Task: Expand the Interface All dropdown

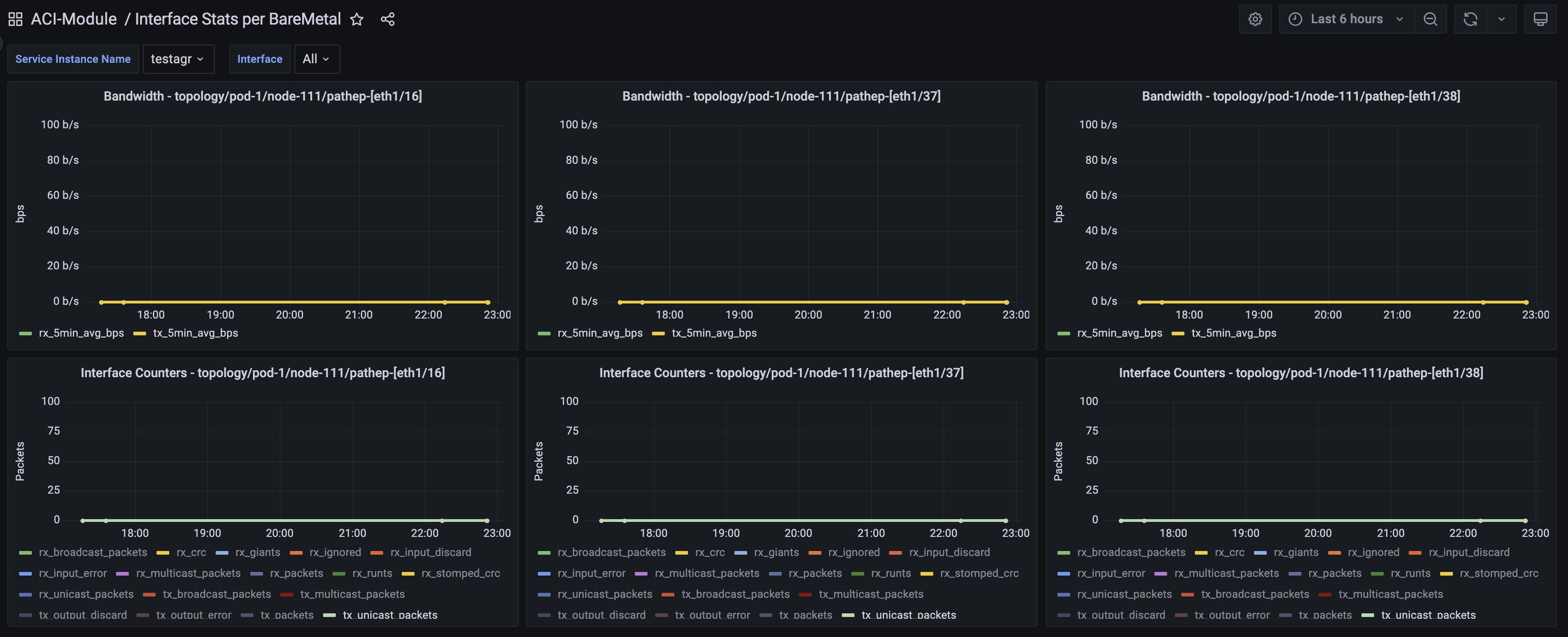Action: tap(317, 59)
